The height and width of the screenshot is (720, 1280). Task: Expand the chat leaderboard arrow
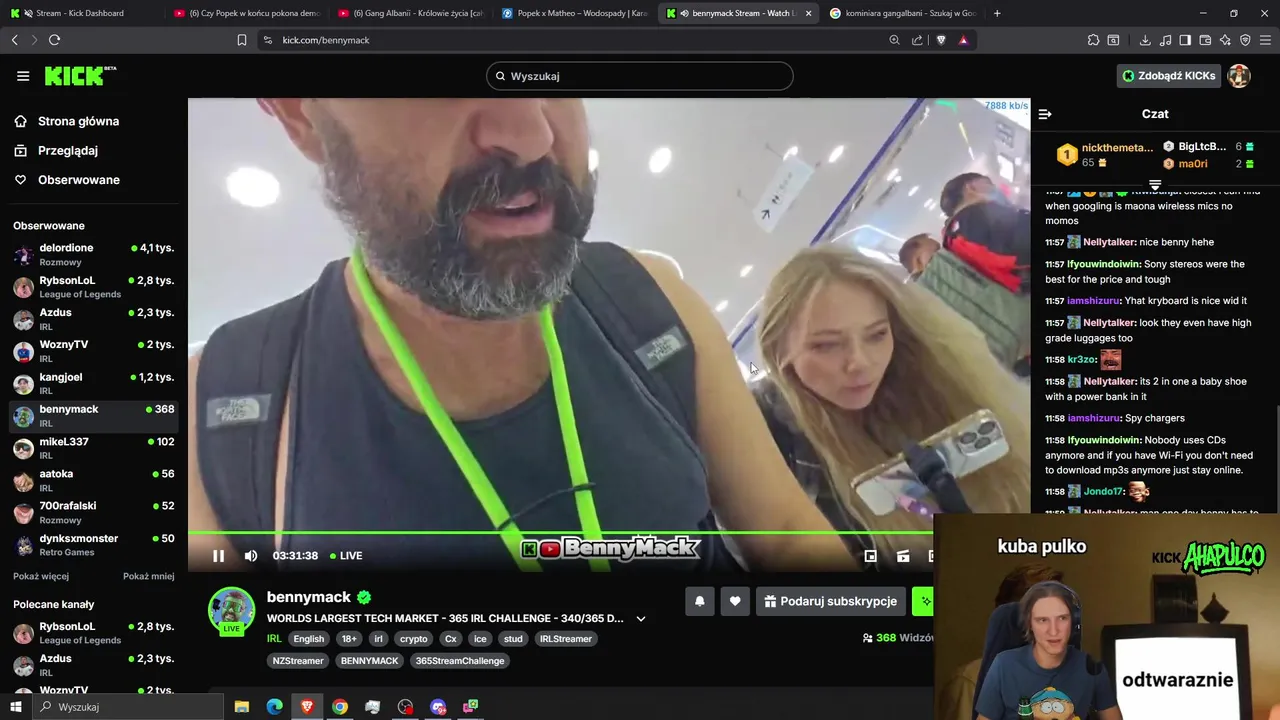point(1155,186)
